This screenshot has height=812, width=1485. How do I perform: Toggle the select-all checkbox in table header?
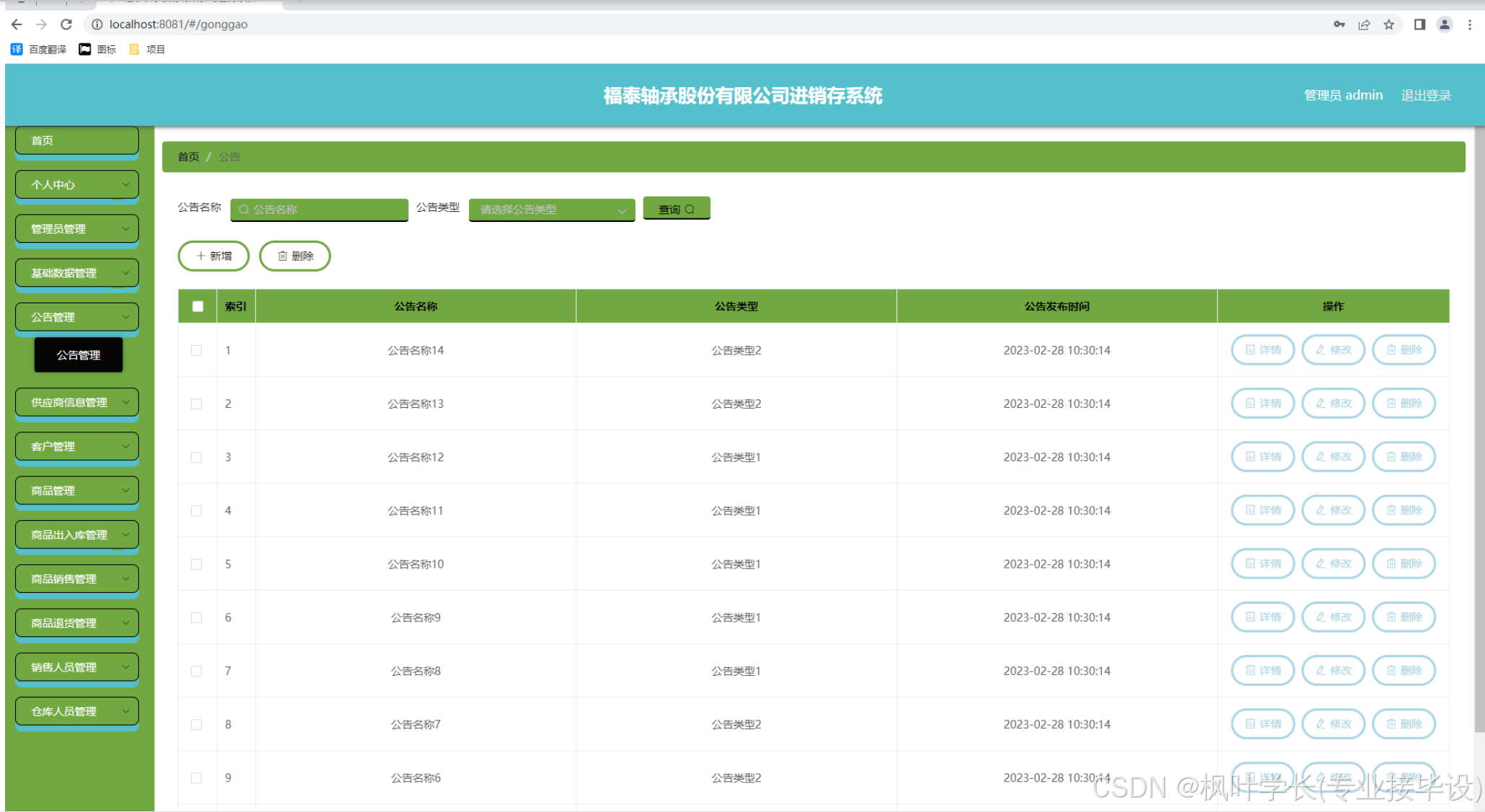click(x=198, y=306)
